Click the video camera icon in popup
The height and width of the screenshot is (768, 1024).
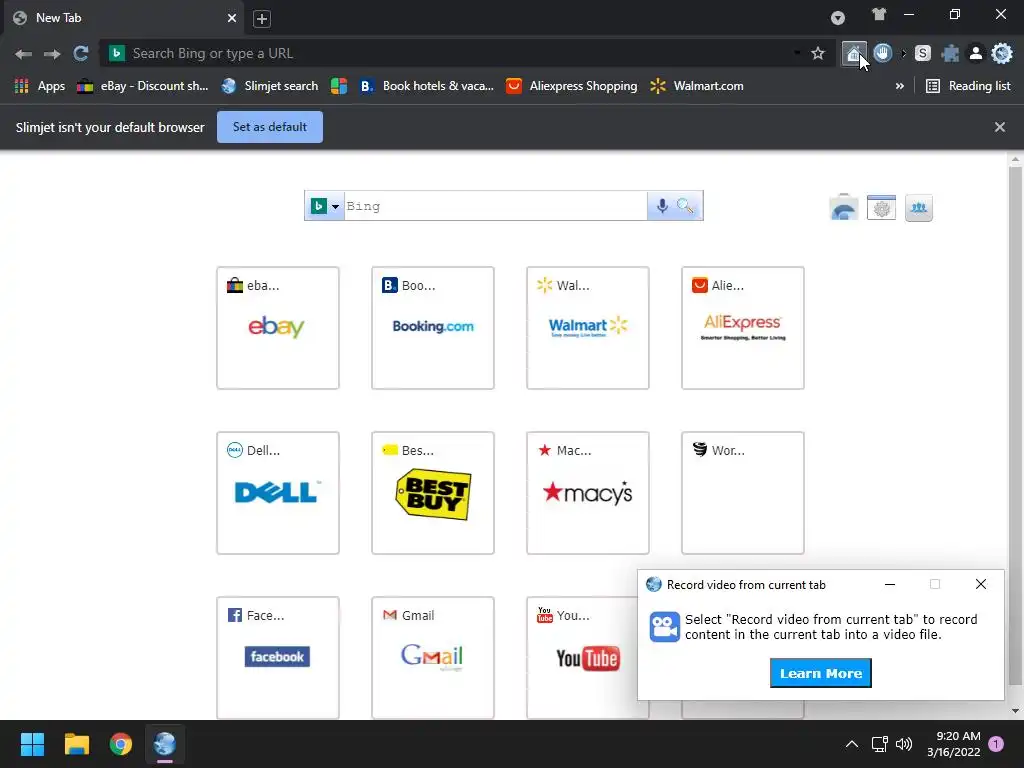click(664, 627)
